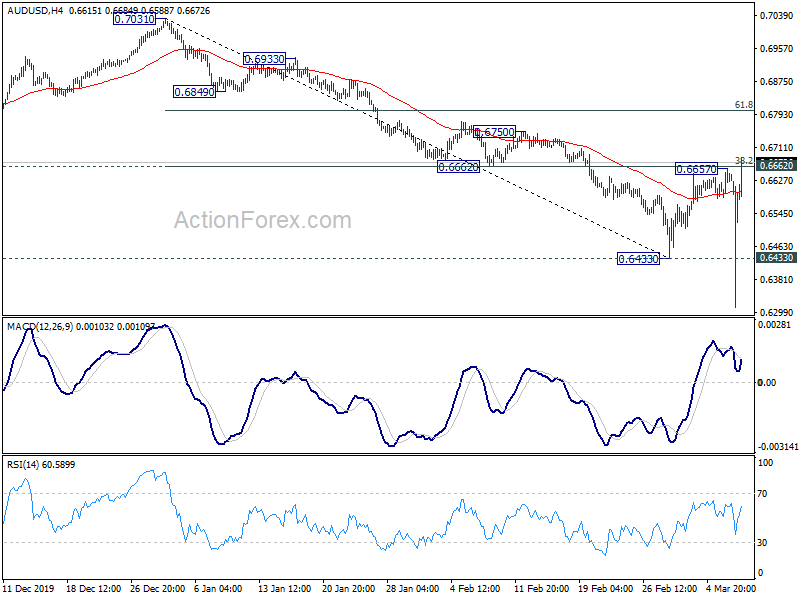Click the 0.70390 price axis value
The image size is (800, 600).
click(777, 16)
